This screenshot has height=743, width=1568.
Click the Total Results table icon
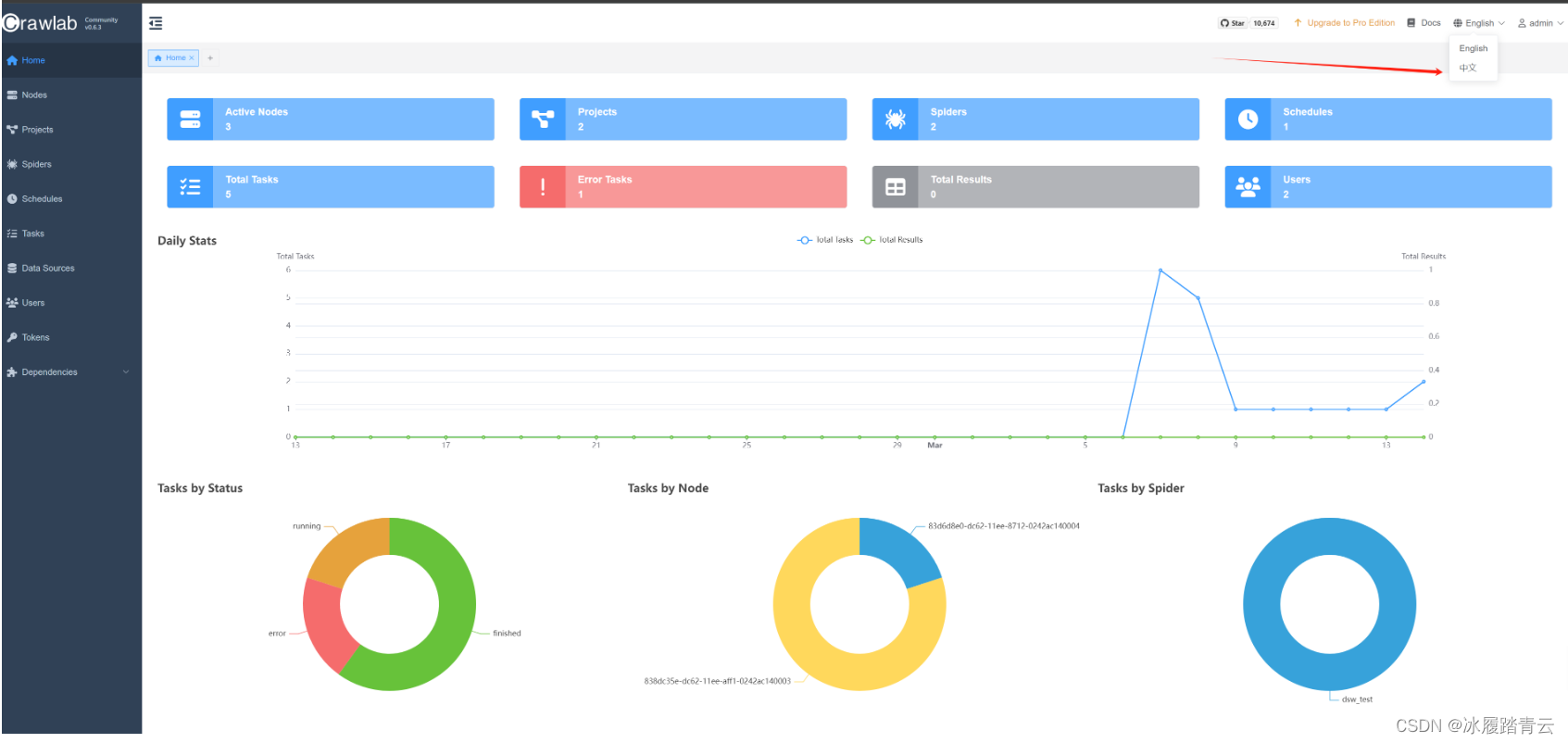[896, 187]
